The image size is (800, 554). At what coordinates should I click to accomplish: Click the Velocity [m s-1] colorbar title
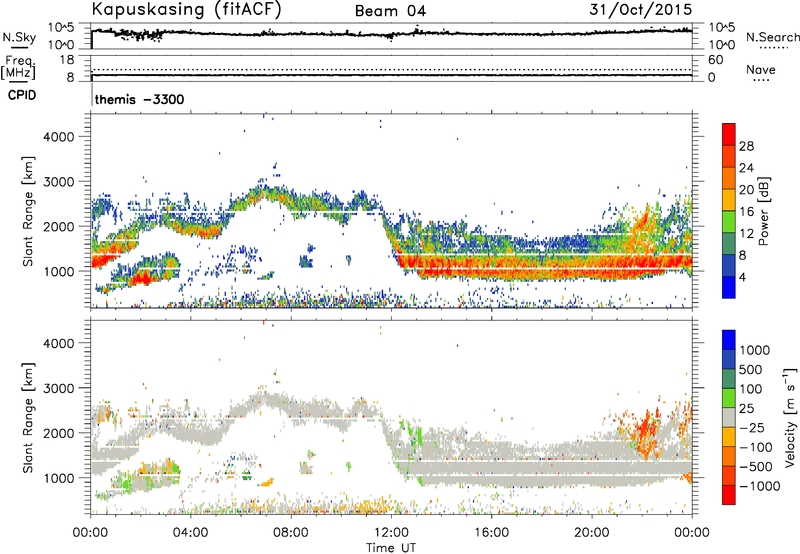(790, 417)
